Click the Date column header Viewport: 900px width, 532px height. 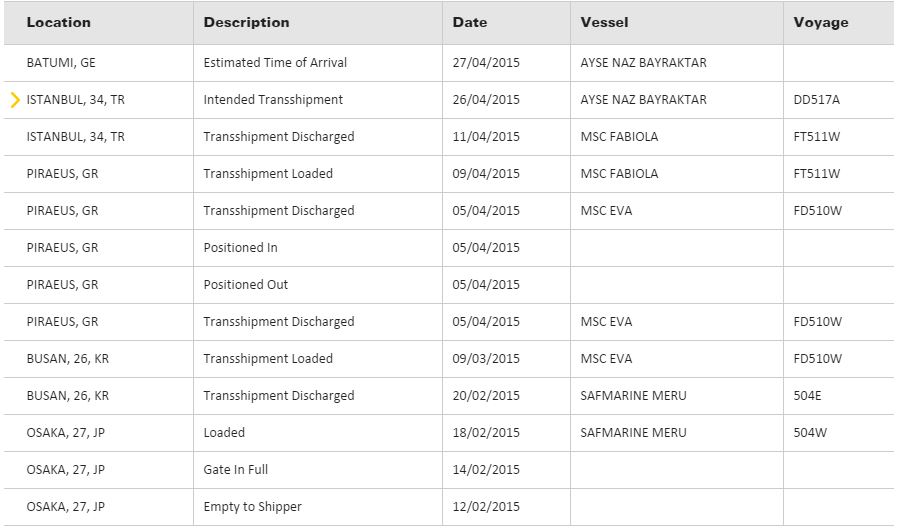(x=470, y=22)
